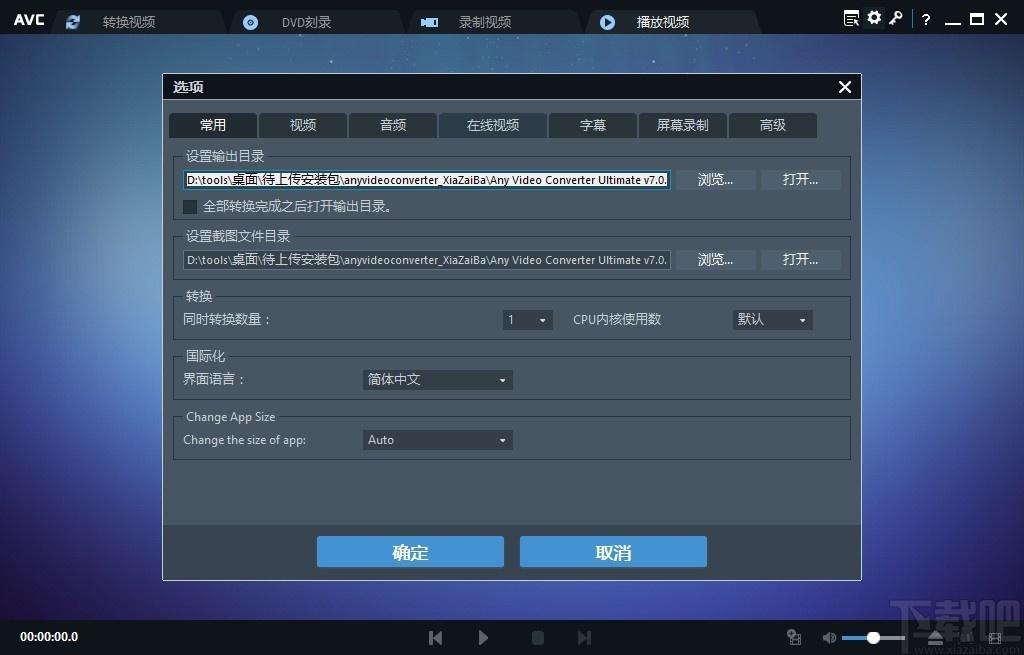Click the add-video filmstrip icon
Screen dimensions: 1024x655
tap(794, 637)
